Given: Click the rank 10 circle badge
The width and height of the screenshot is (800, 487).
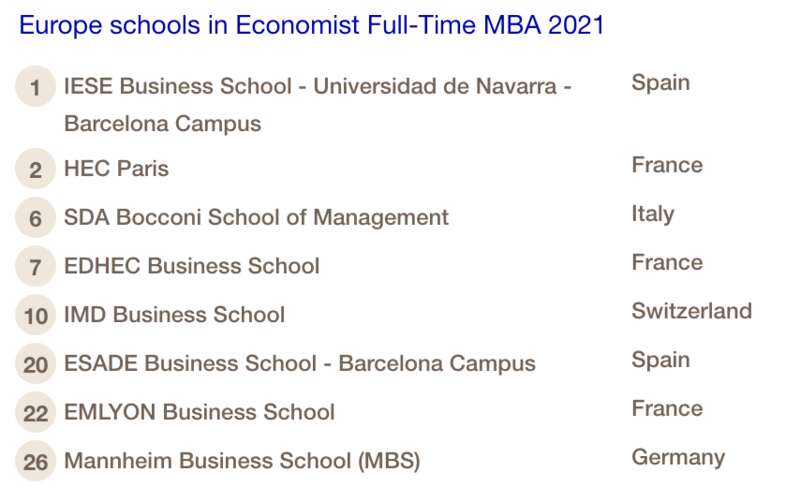Looking at the screenshot, I should (x=35, y=315).
